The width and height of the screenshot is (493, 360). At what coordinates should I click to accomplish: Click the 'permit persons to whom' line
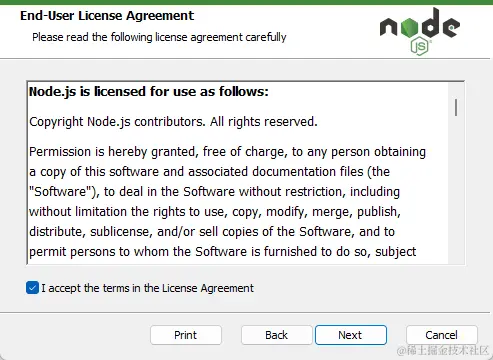[223, 252]
